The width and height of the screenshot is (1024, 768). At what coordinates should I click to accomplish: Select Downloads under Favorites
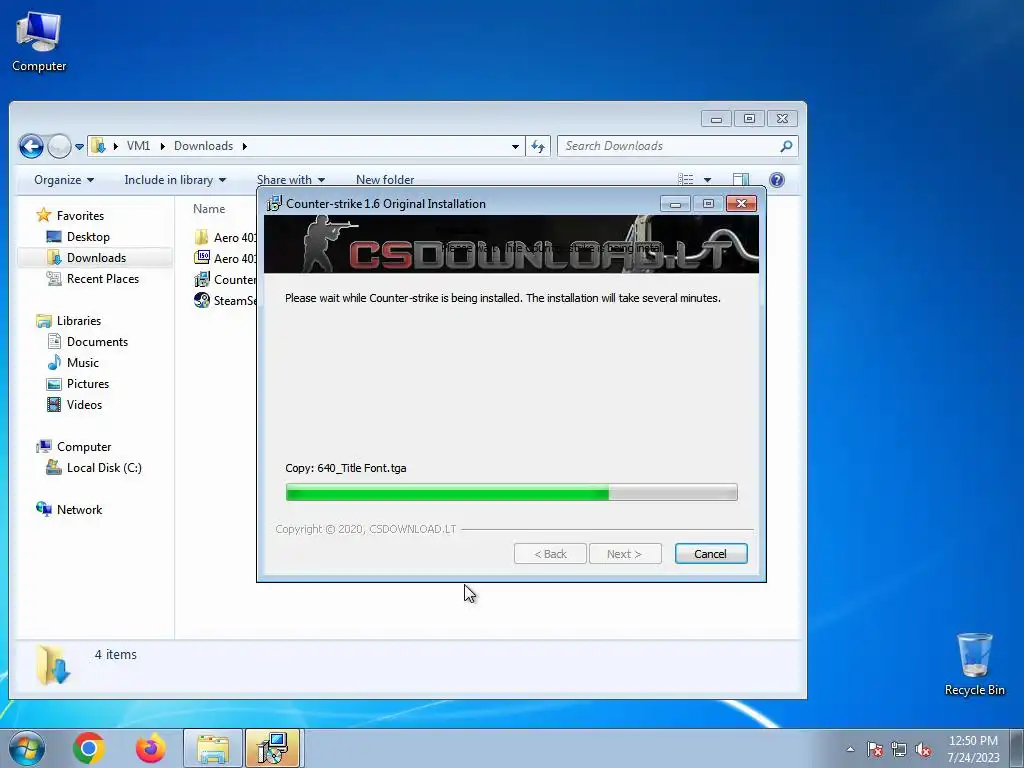[95, 257]
